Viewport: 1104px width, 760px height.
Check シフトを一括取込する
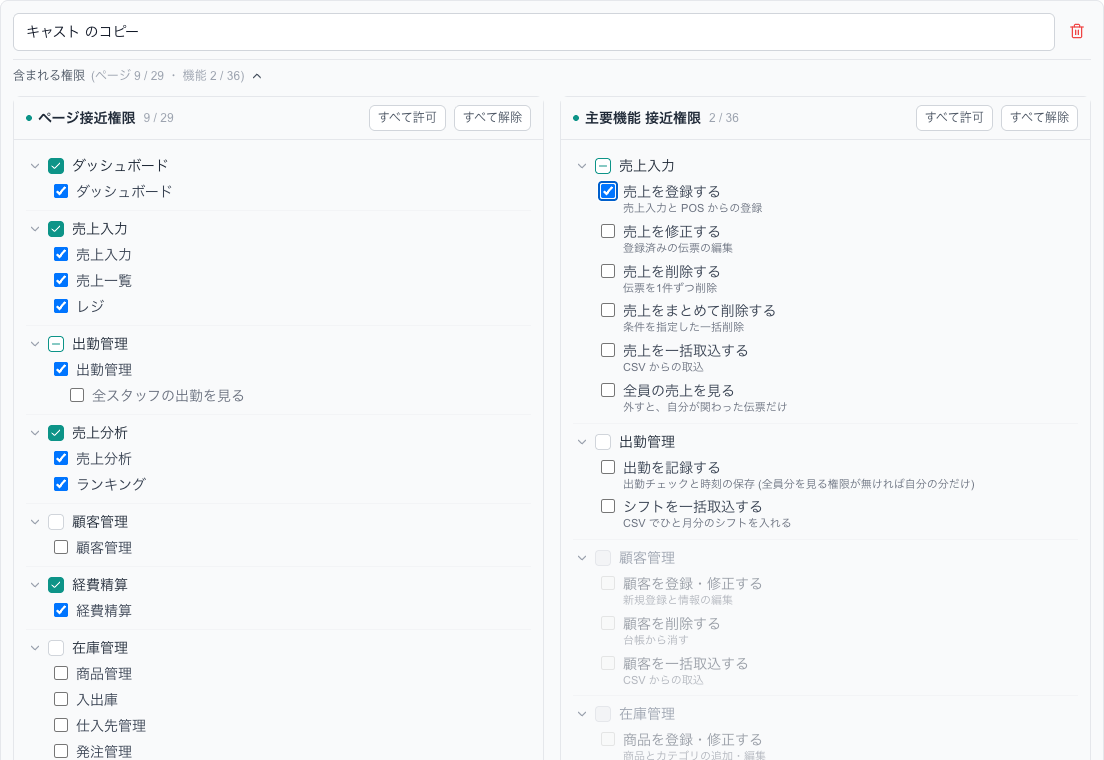click(608, 506)
